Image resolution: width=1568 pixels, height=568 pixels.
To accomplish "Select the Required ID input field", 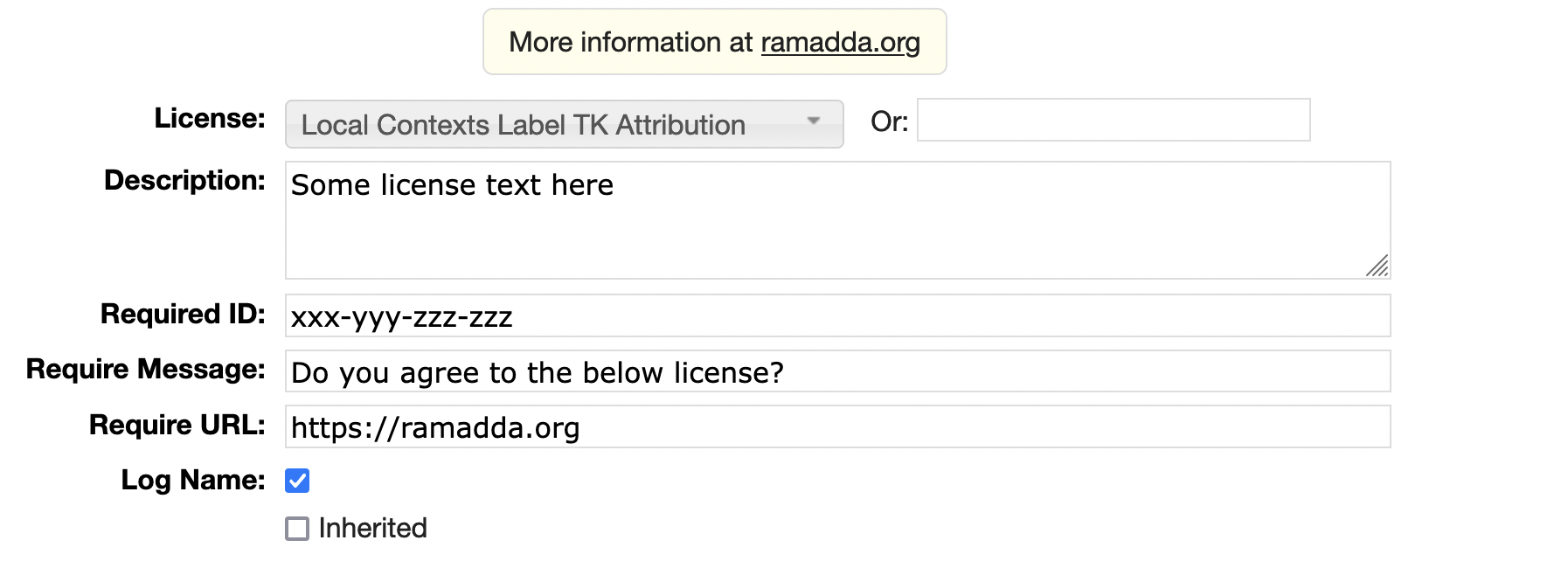I will pyautogui.click(x=836, y=316).
